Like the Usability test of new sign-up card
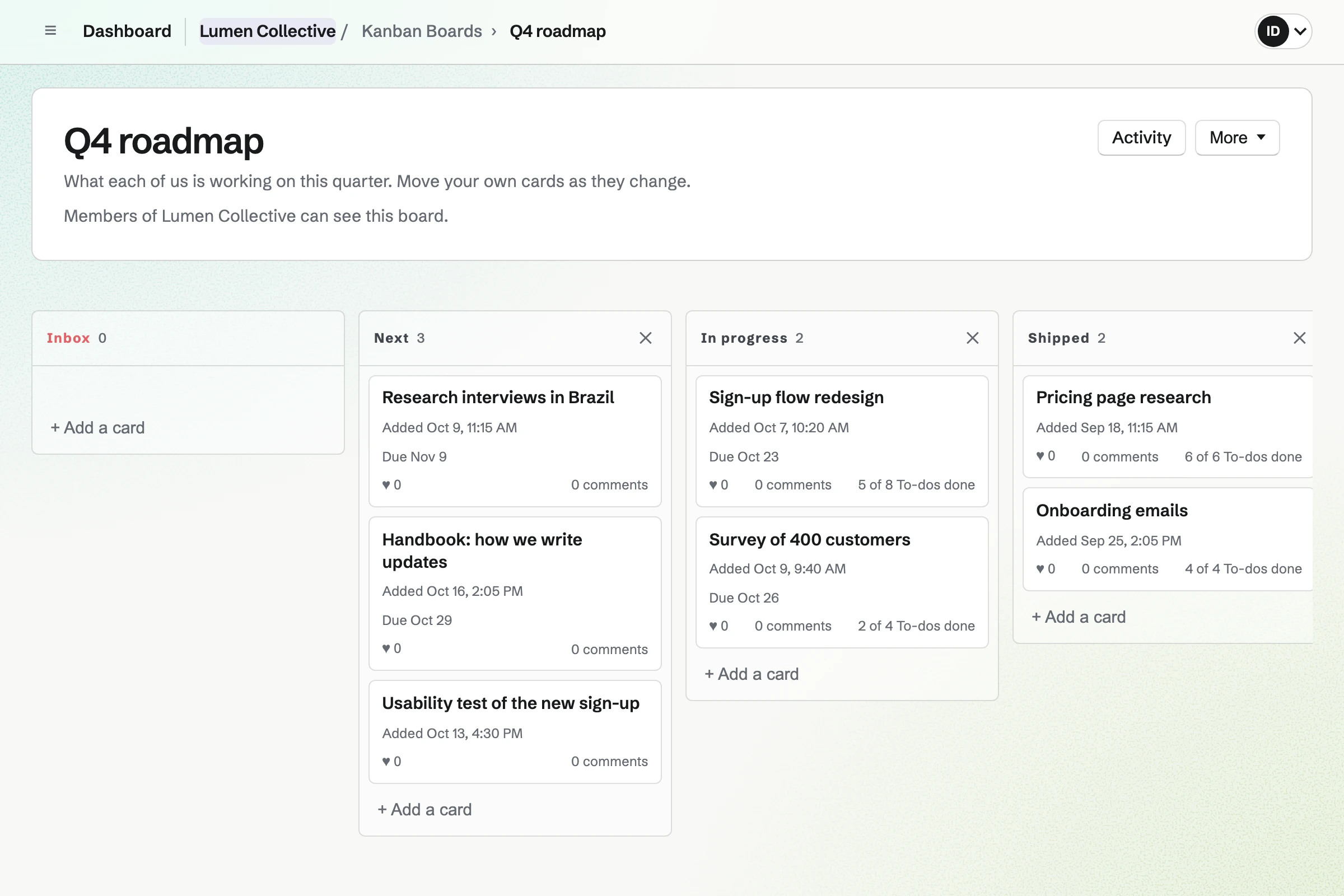 tap(391, 761)
